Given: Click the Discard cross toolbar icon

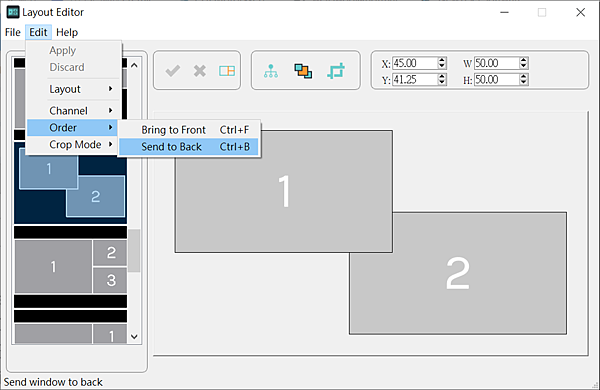Looking at the screenshot, I should tap(200, 71).
